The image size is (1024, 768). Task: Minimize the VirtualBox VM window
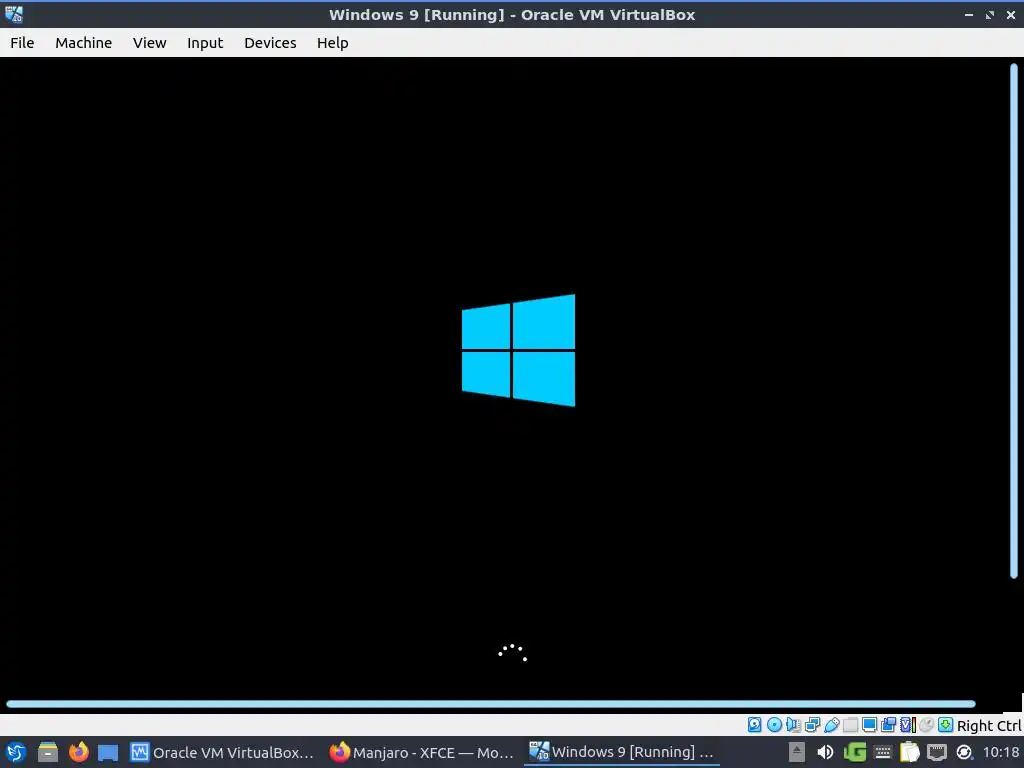[x=969, y=14]
